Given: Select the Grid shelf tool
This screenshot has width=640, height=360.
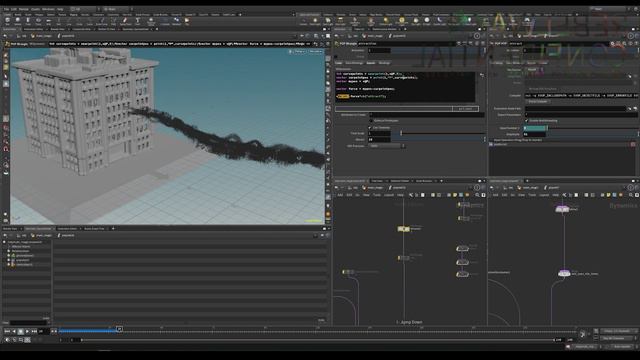Looking at the screenshot, I should pyautogui.click(x=48, y=21).
